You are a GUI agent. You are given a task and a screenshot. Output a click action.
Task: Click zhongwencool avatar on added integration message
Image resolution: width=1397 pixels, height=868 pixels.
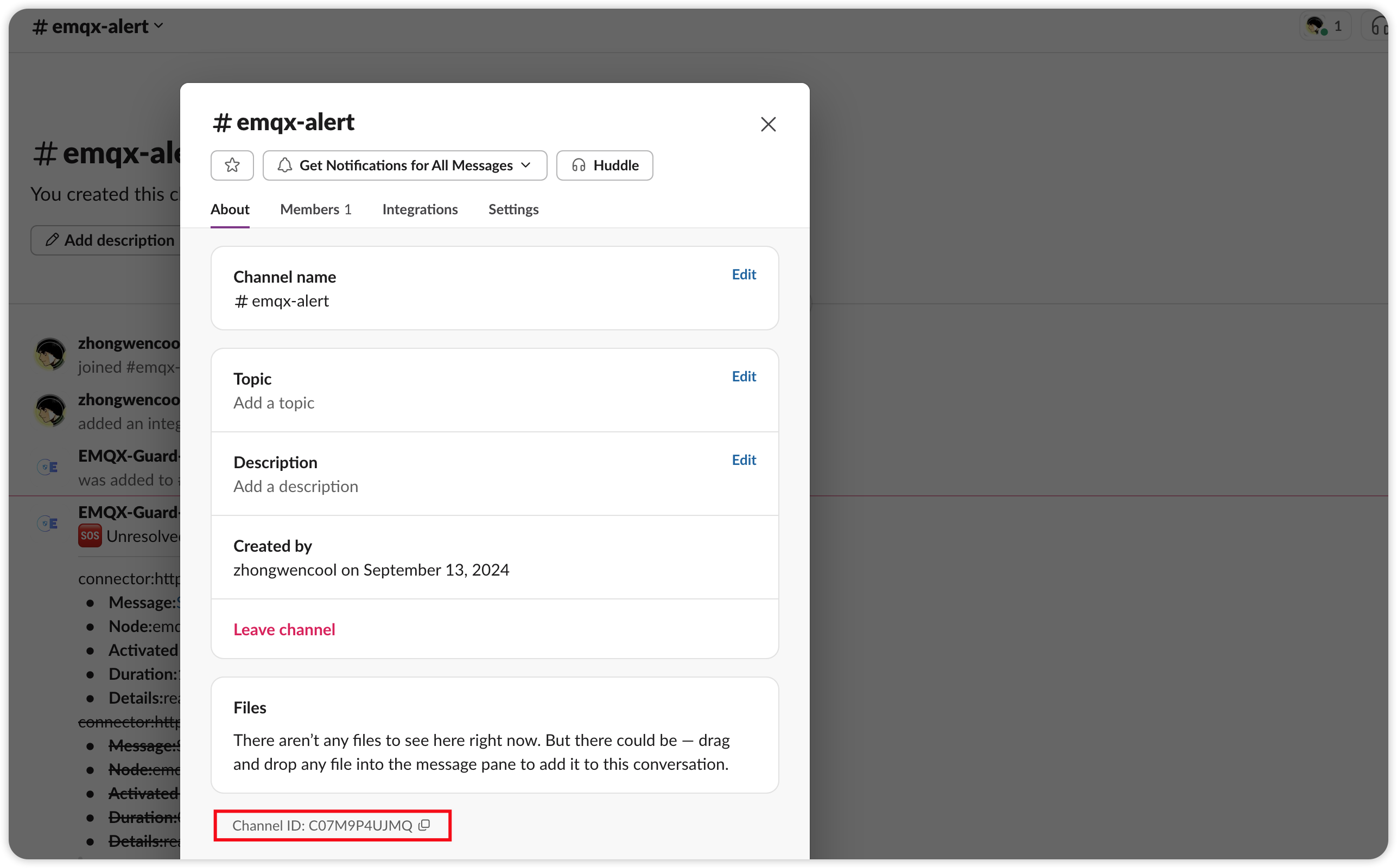click(50, 410)
